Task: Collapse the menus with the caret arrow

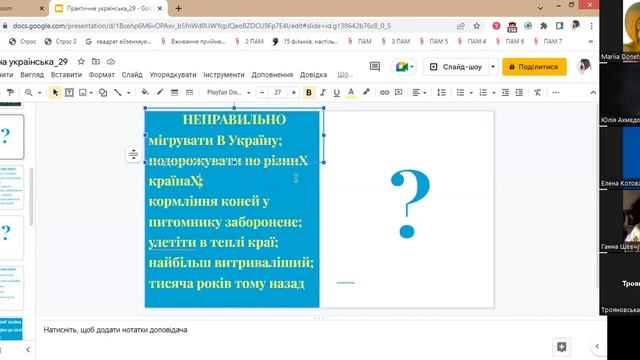Action: (593, 93)
